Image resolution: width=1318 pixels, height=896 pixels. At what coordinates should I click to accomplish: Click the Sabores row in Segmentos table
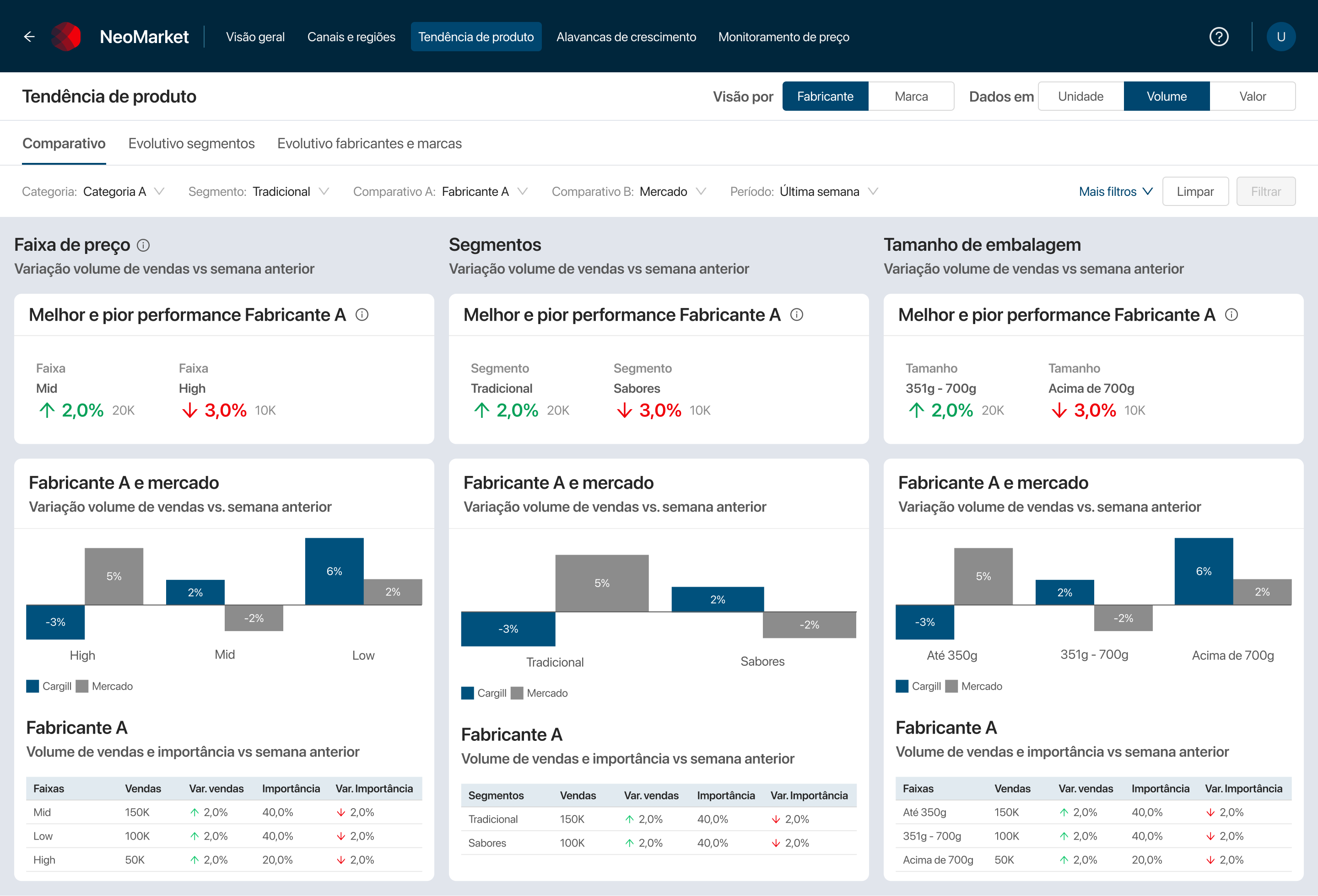659,843
